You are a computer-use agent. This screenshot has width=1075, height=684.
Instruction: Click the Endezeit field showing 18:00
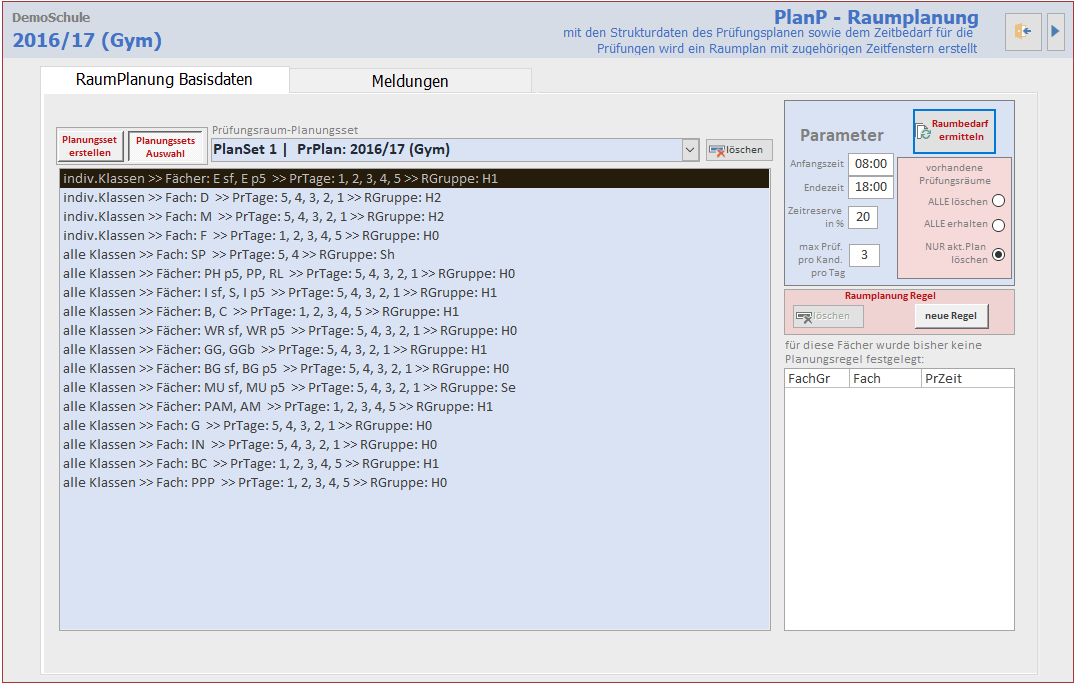click(x=870, y=187)
